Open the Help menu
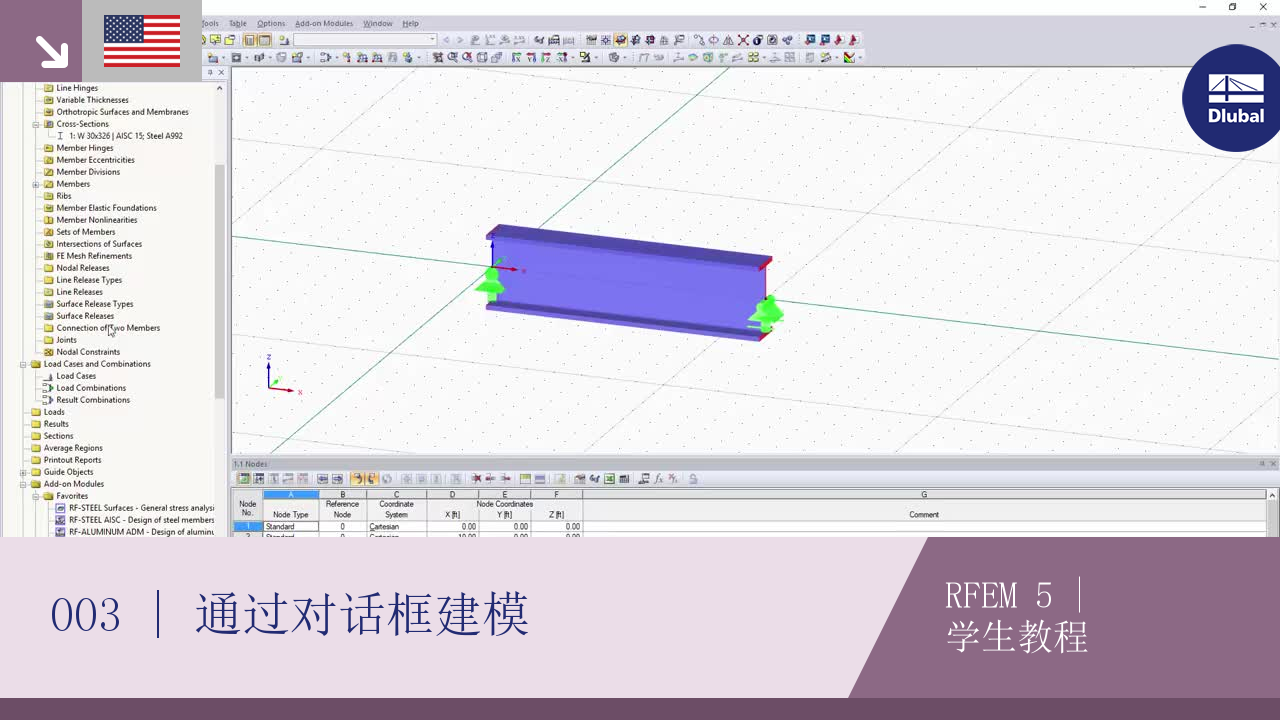 [410, 23]
